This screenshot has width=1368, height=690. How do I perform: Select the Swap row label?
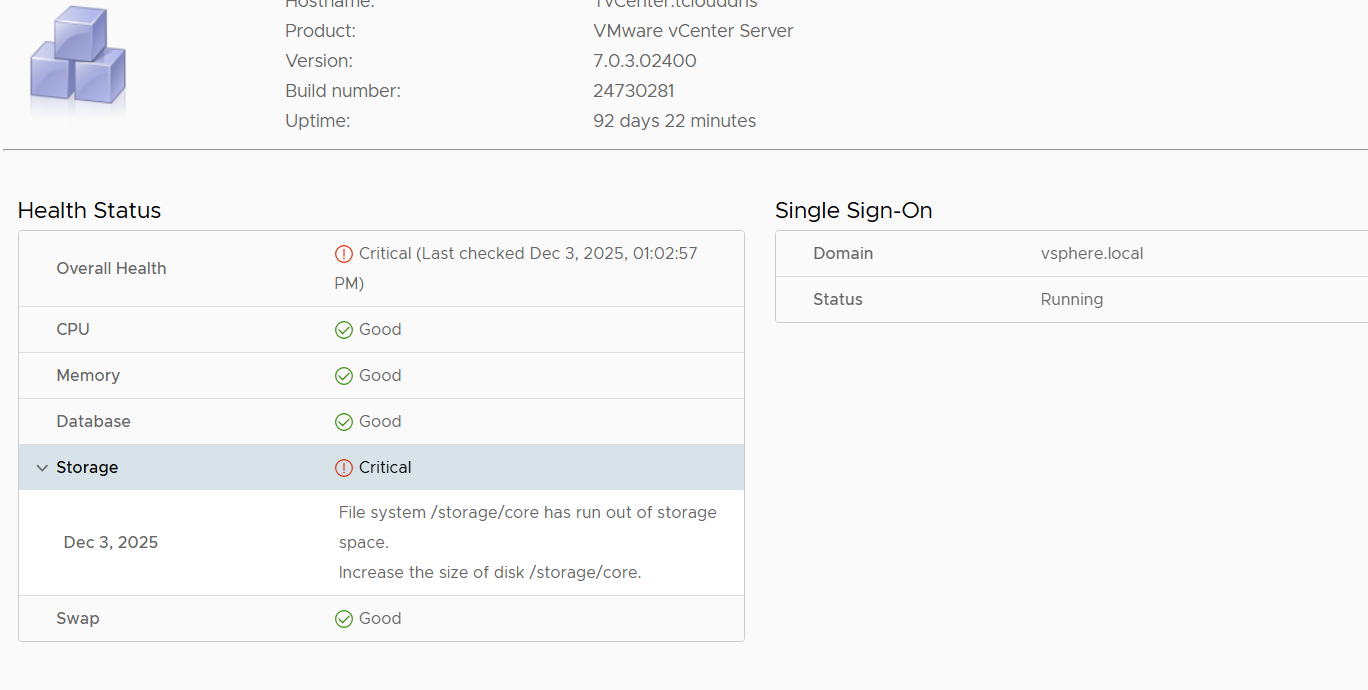click(78, 618)
